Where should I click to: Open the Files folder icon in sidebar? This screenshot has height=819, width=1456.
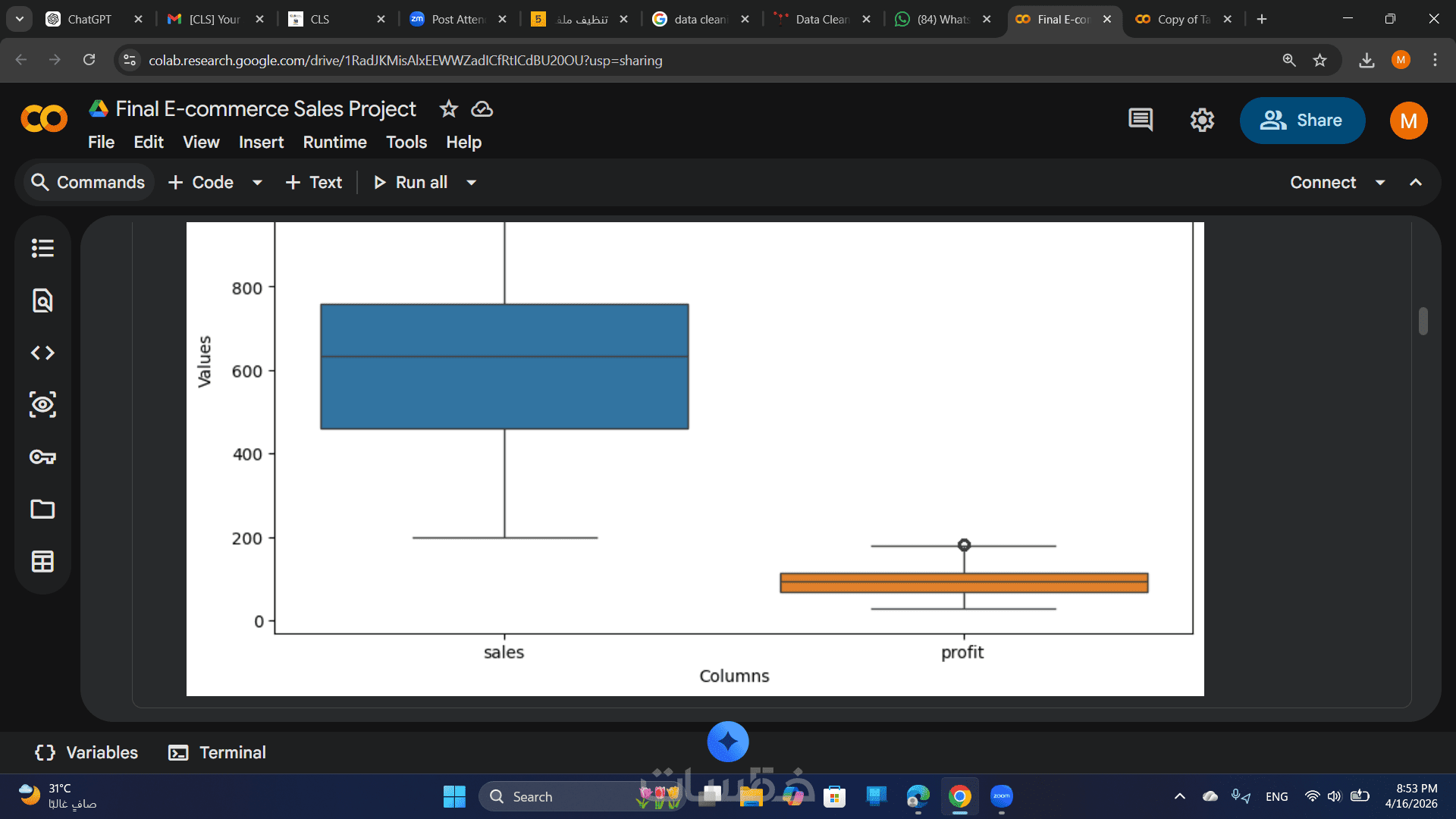42,509
